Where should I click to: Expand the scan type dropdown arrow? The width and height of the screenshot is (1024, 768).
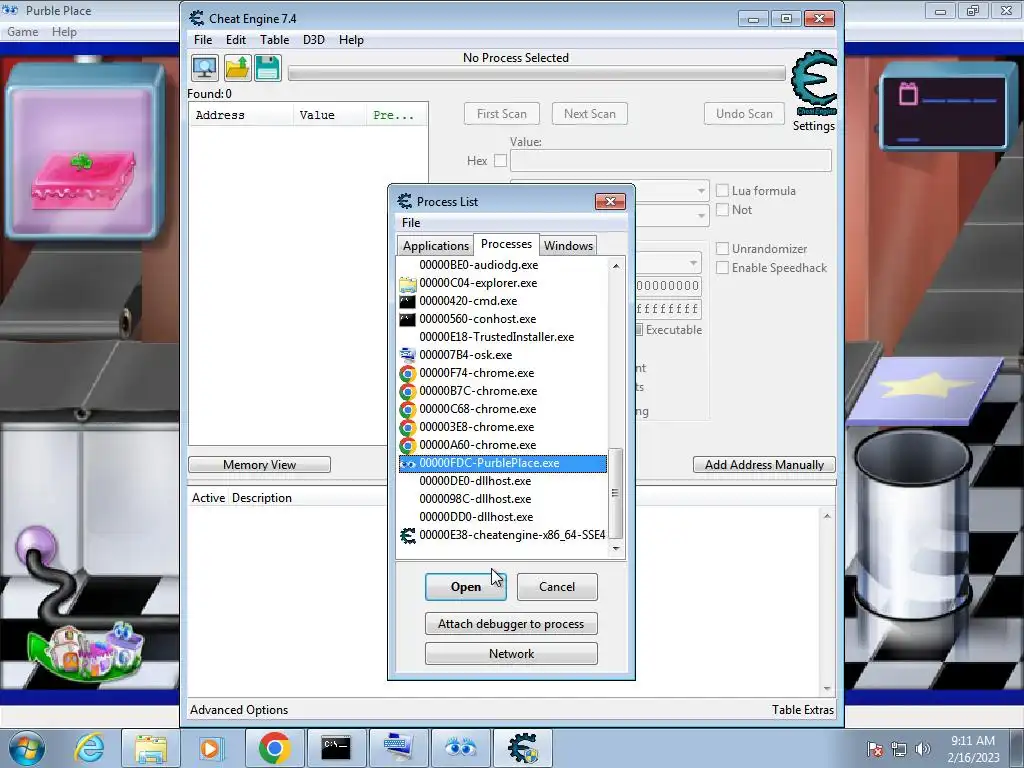(x=701, y=191)
